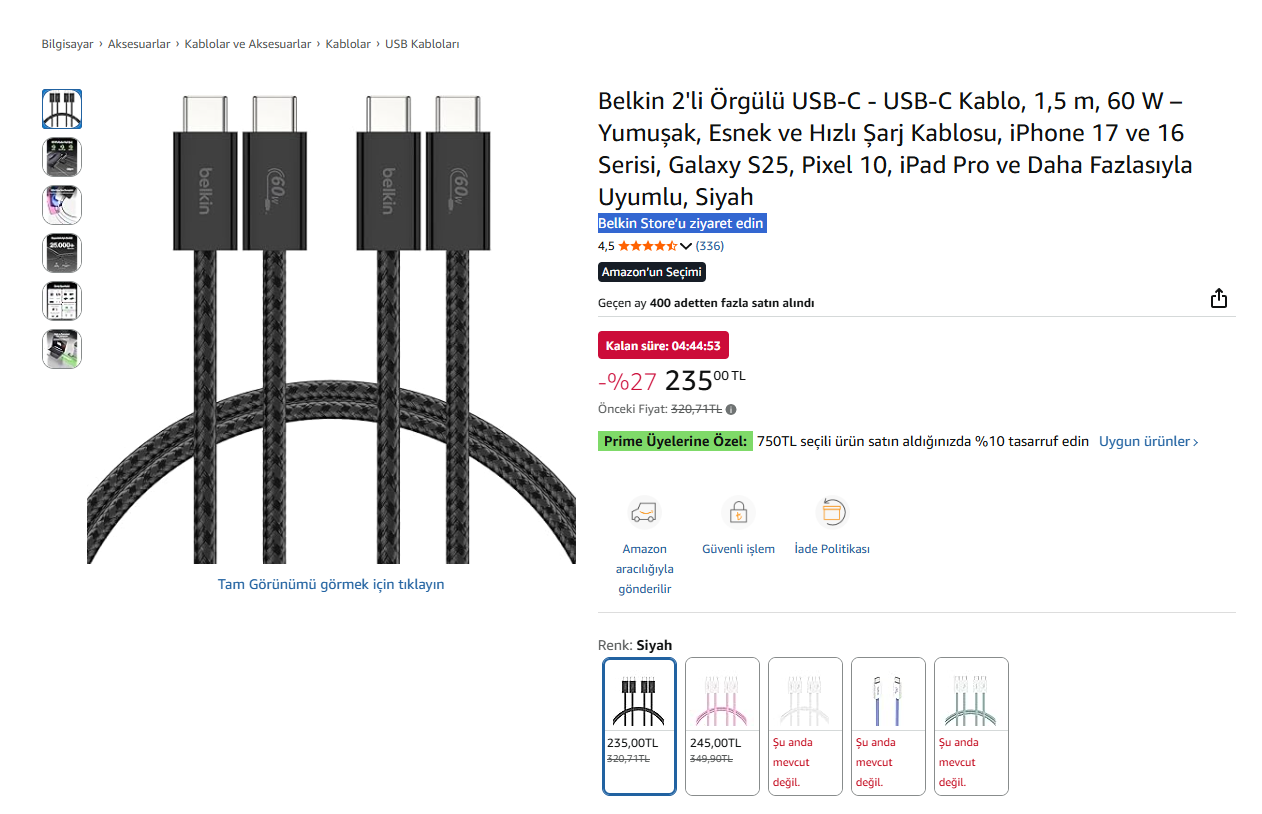Go to USB Kabloları breadcrumb category
The width and height of the screenshot is (1262, 814).
[422, 44]
